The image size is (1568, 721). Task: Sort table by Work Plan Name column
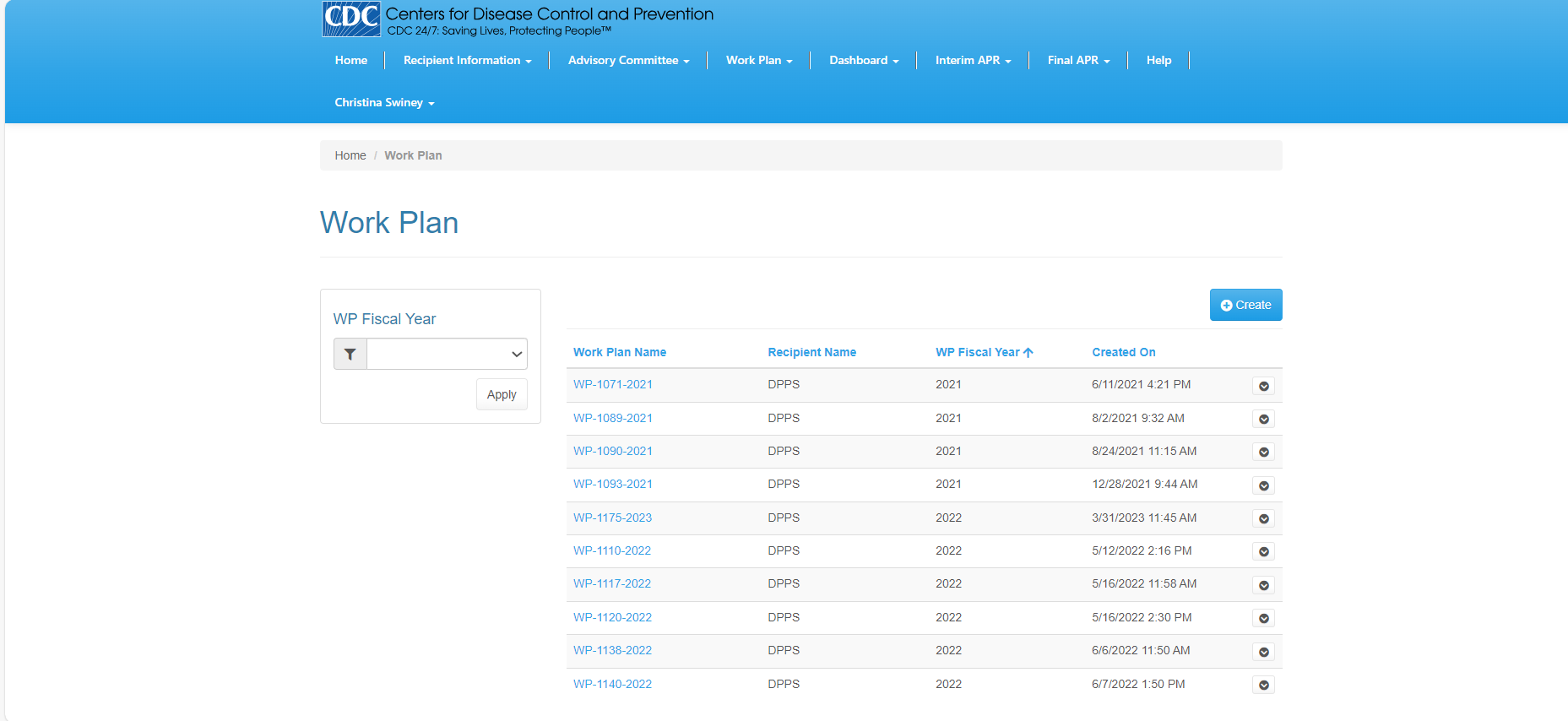click(x=619, y=352)
